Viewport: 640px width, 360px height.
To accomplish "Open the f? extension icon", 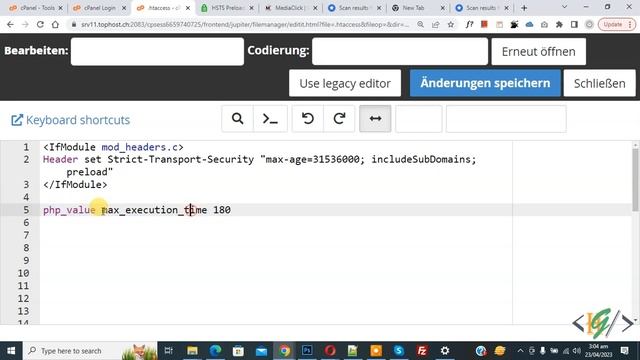I will click(x=469, y=24).
